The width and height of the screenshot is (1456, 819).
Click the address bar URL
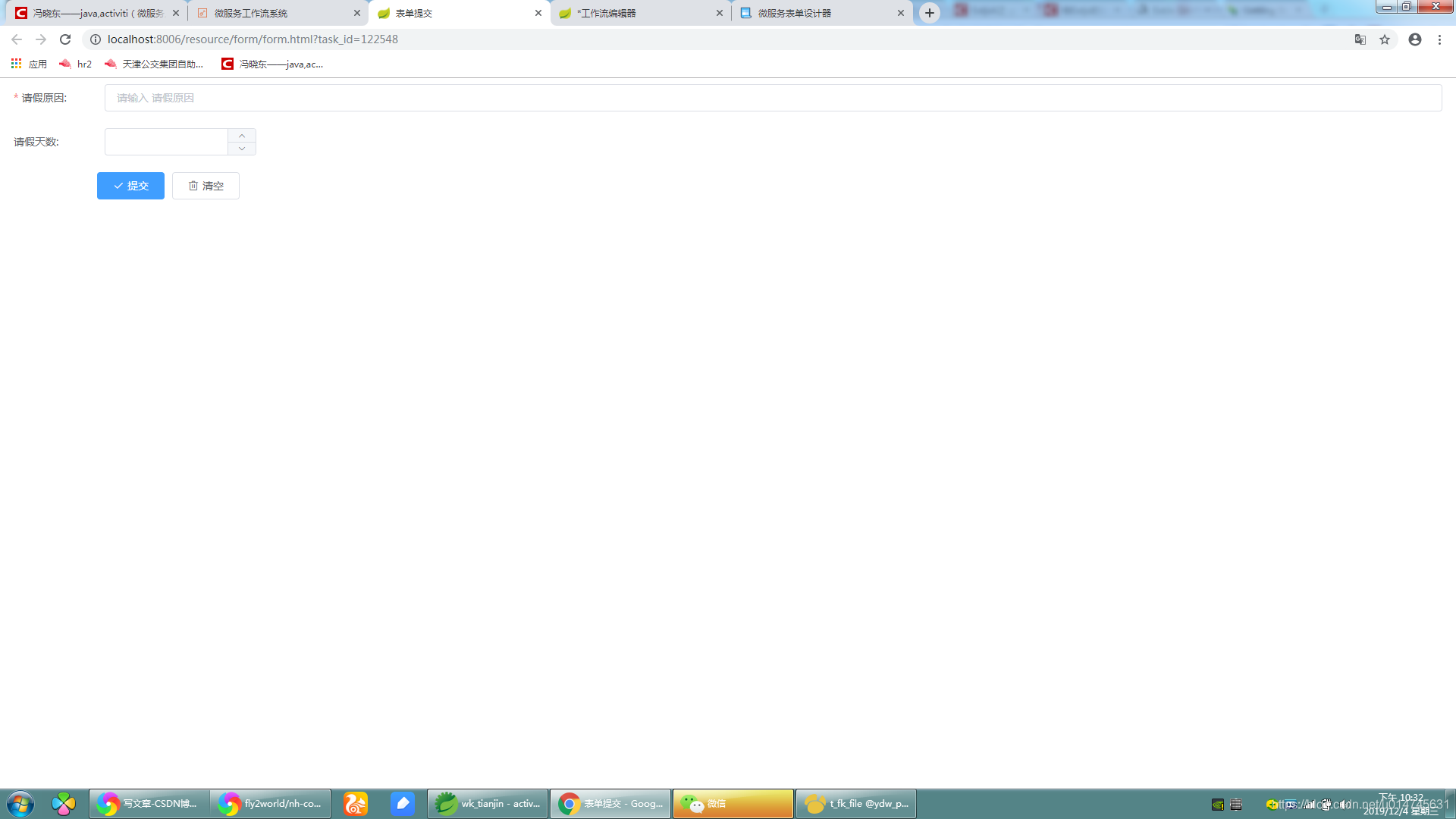pyautogui.click(x=253, y=39)
